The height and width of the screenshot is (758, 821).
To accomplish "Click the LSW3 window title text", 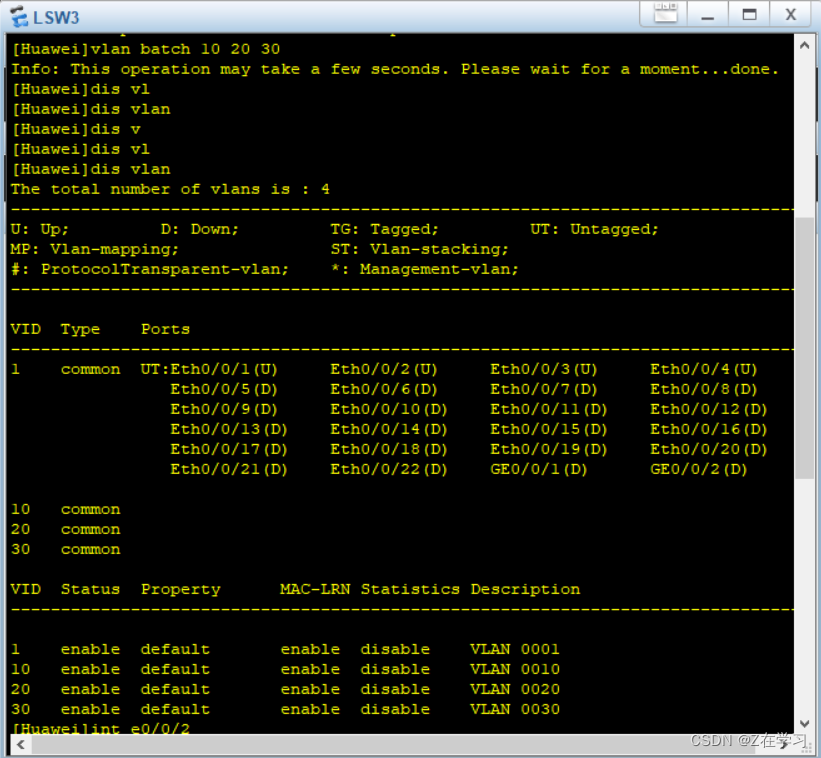I will [56, 17].
